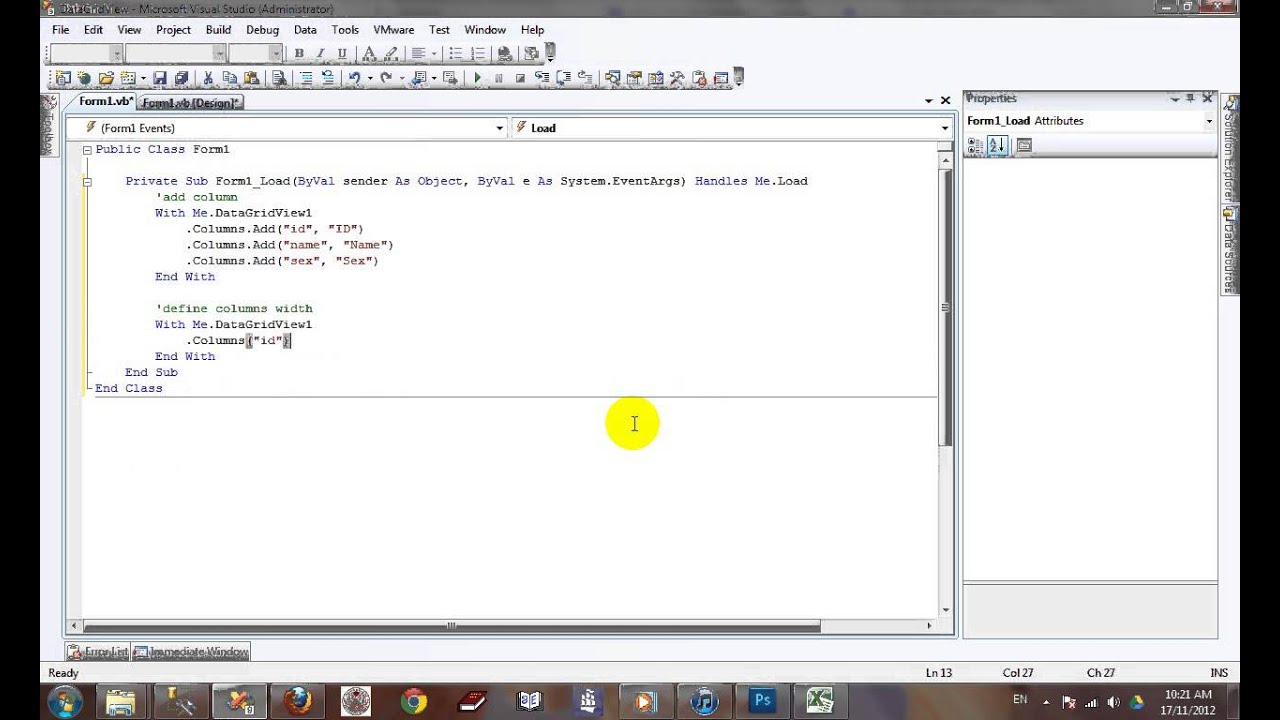Open the Add New Item dropdown arrow
1280x720 pixels.
coord(144,78)
